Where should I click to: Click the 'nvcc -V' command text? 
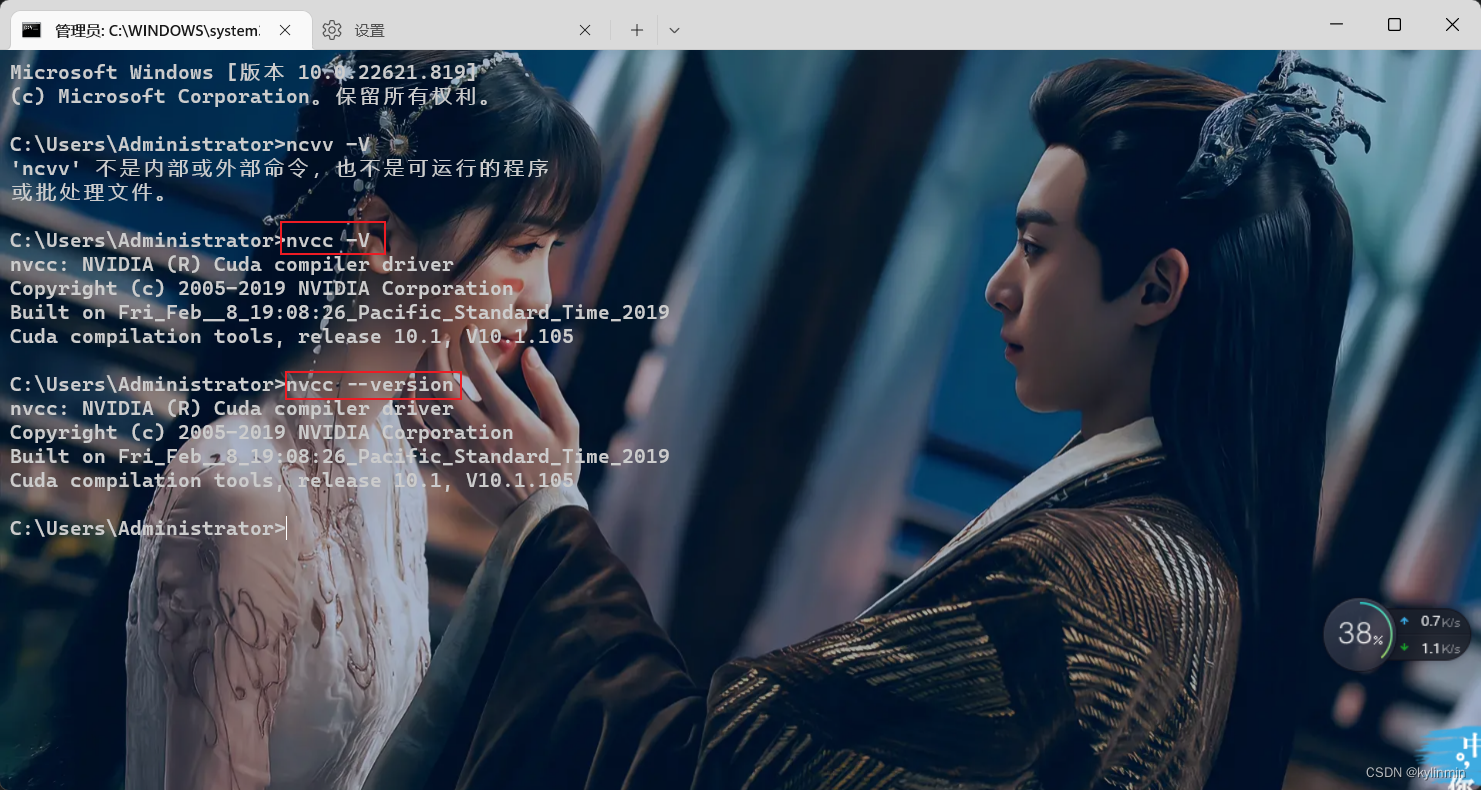click(x=328, y=240)
